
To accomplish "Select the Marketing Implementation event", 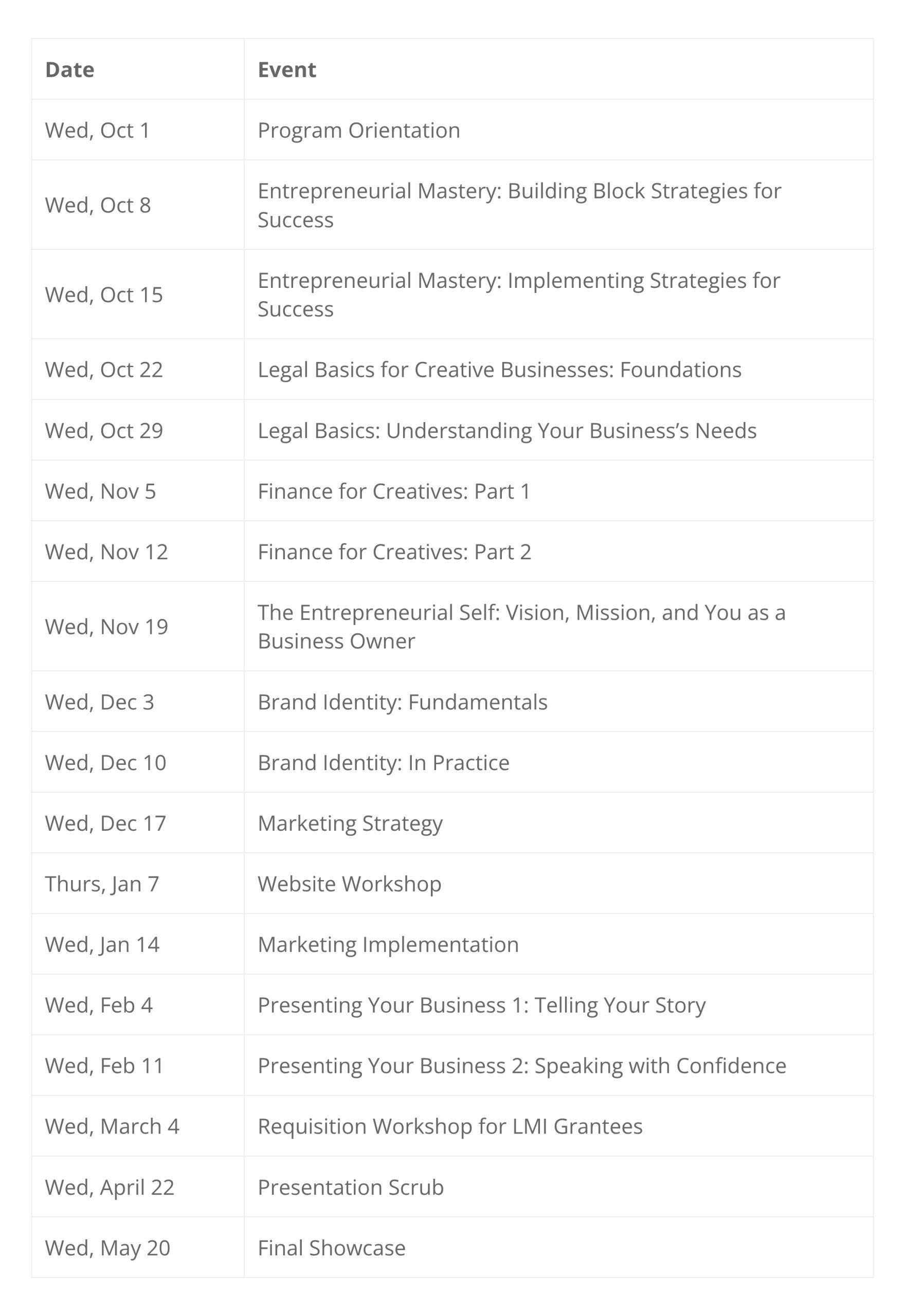I will pyautogui.click(x=388, y=945).
